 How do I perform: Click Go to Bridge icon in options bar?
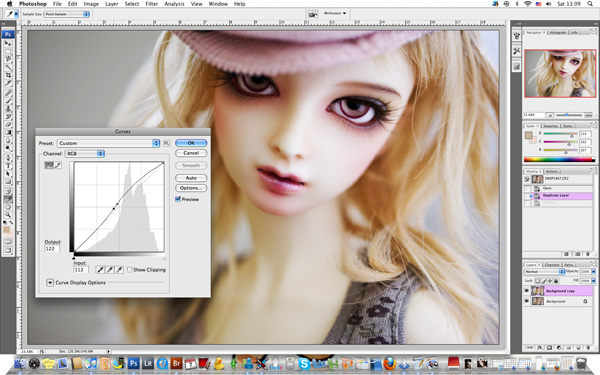click(313, 14)
